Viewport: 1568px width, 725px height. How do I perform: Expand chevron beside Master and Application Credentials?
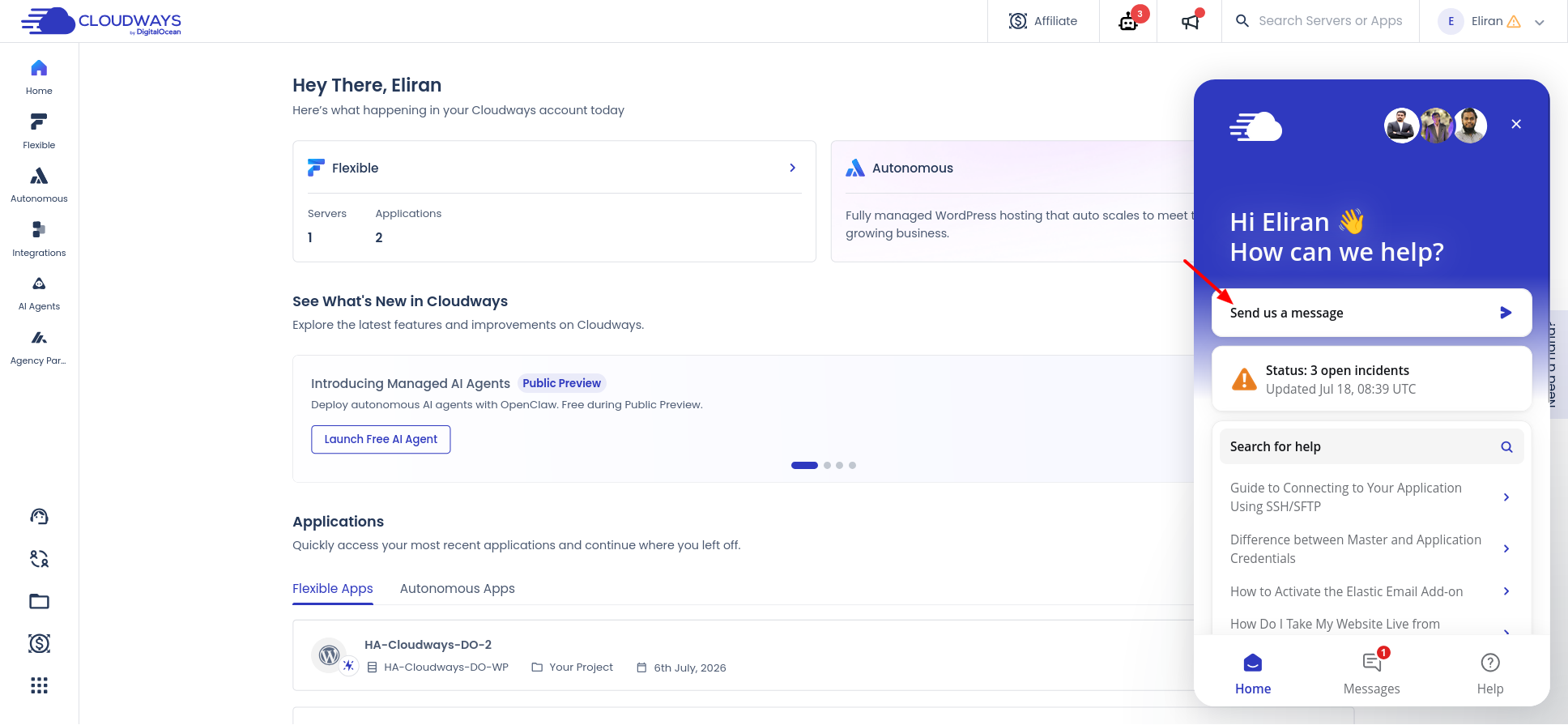(1506, 549)
